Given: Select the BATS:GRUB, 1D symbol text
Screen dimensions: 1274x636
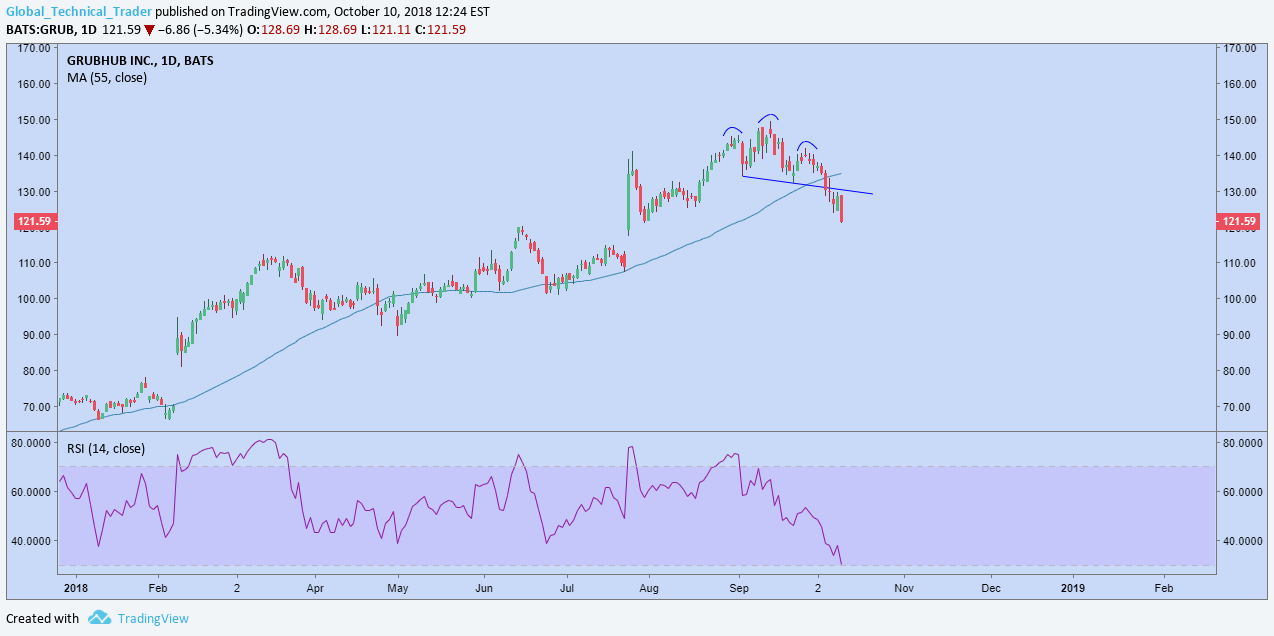Looking at the screenshot, I should pyautogui.click(x=51, y=30).
